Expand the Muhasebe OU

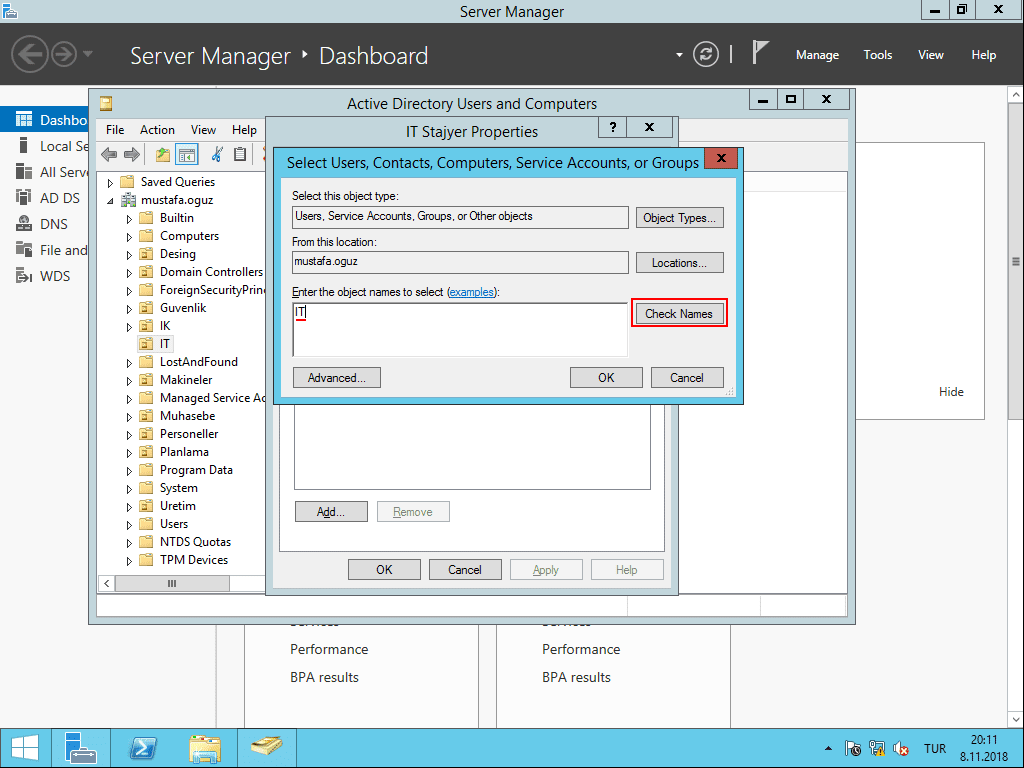coord(129,417)
